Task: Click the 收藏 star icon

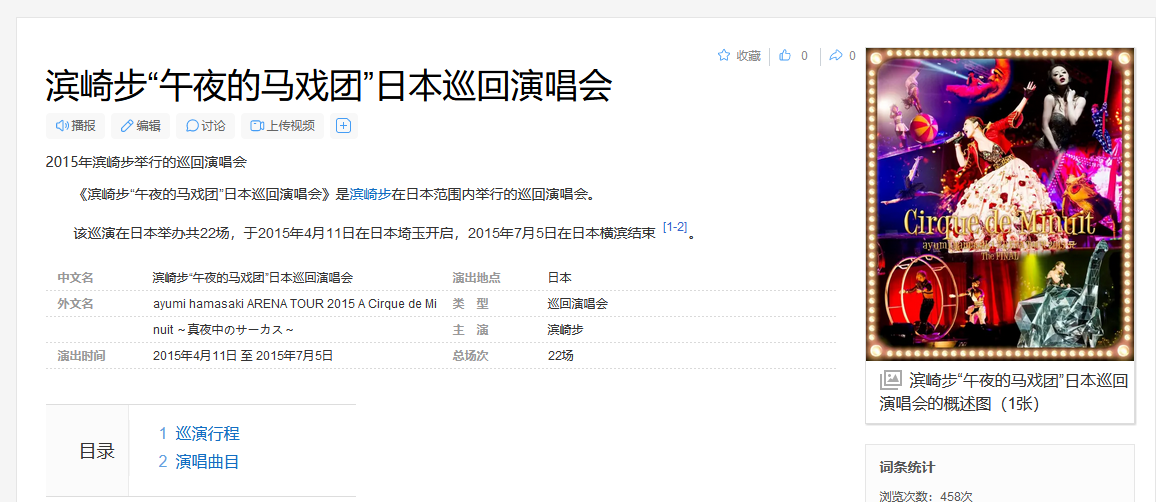Action: coord(724,56)
